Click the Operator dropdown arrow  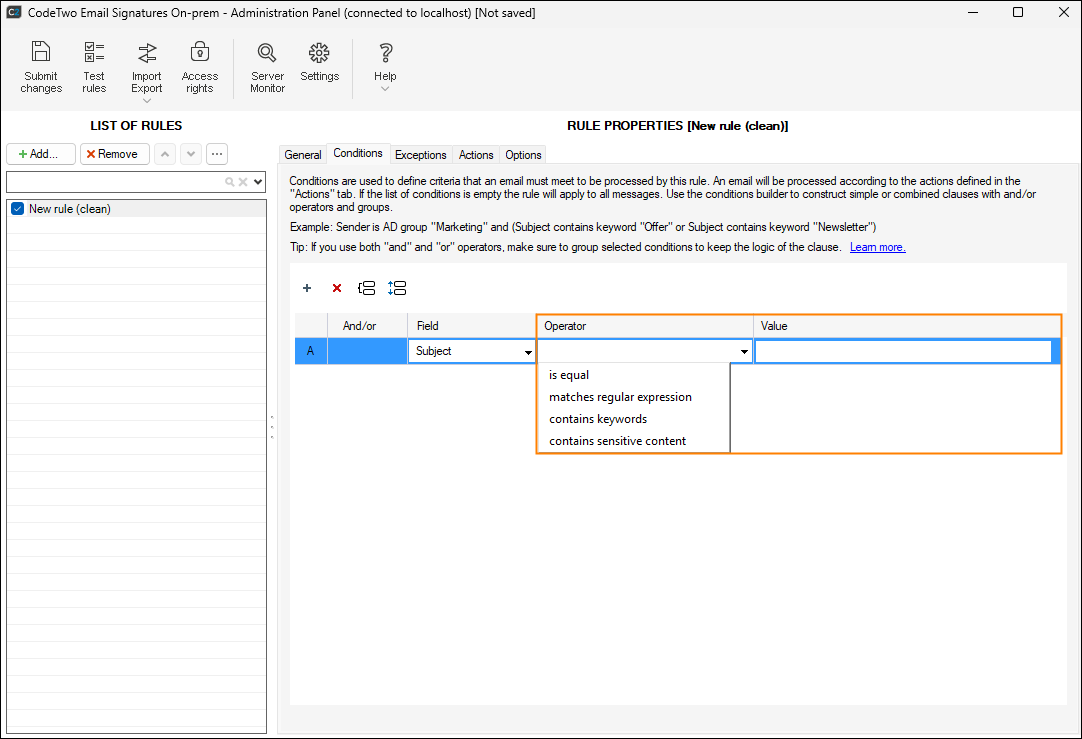click(x=744, y=352)
